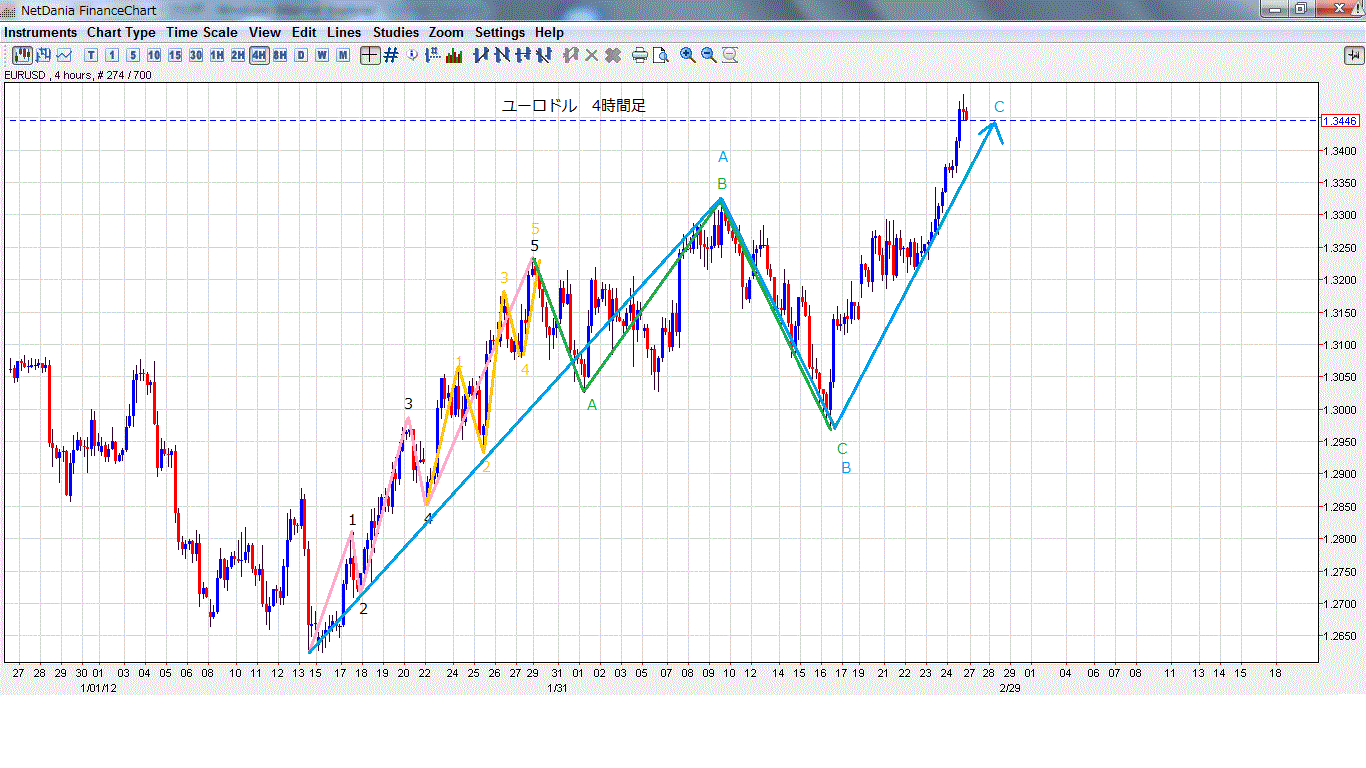Image resolution: width=1366 pixels, height=768 pixels.
Task: Switch to the bar chart type icon
Action: (43, 55)
